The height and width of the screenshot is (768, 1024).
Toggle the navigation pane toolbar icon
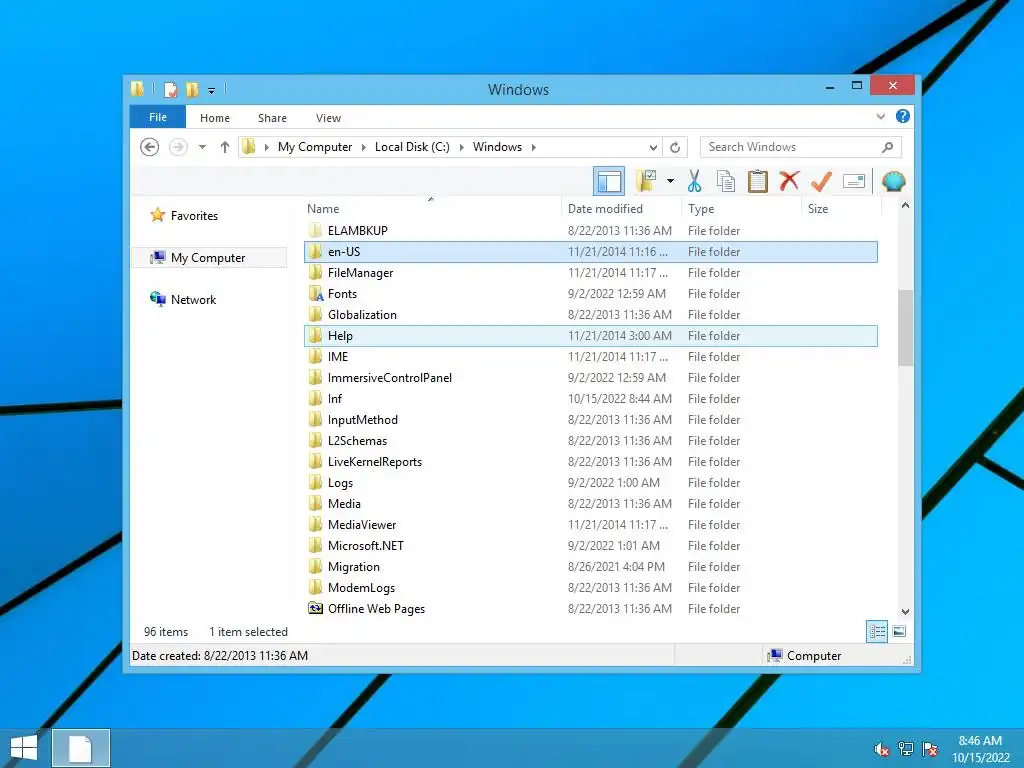pyautogui.click(x=609, y=182)
